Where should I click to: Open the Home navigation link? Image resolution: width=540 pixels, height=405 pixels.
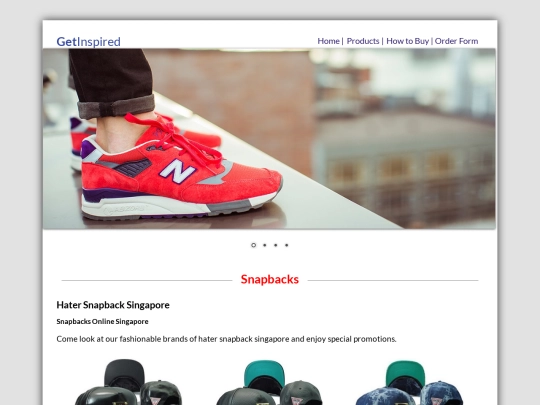pyautogui.click(x=329, y=41)
